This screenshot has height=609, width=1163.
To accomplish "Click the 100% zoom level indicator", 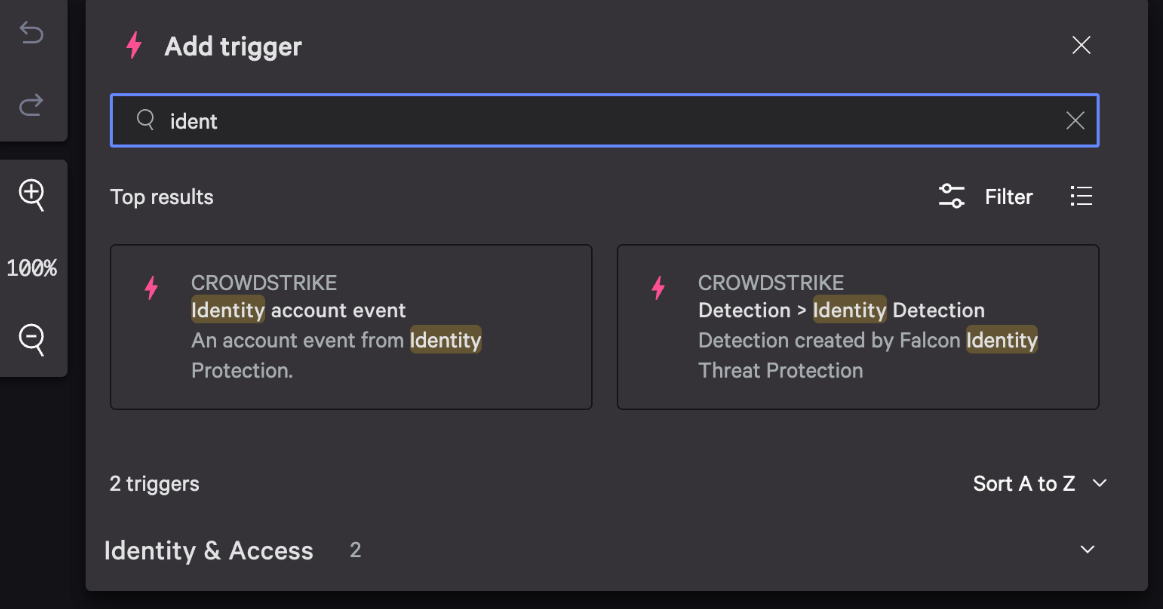I will tap(32, 268).
